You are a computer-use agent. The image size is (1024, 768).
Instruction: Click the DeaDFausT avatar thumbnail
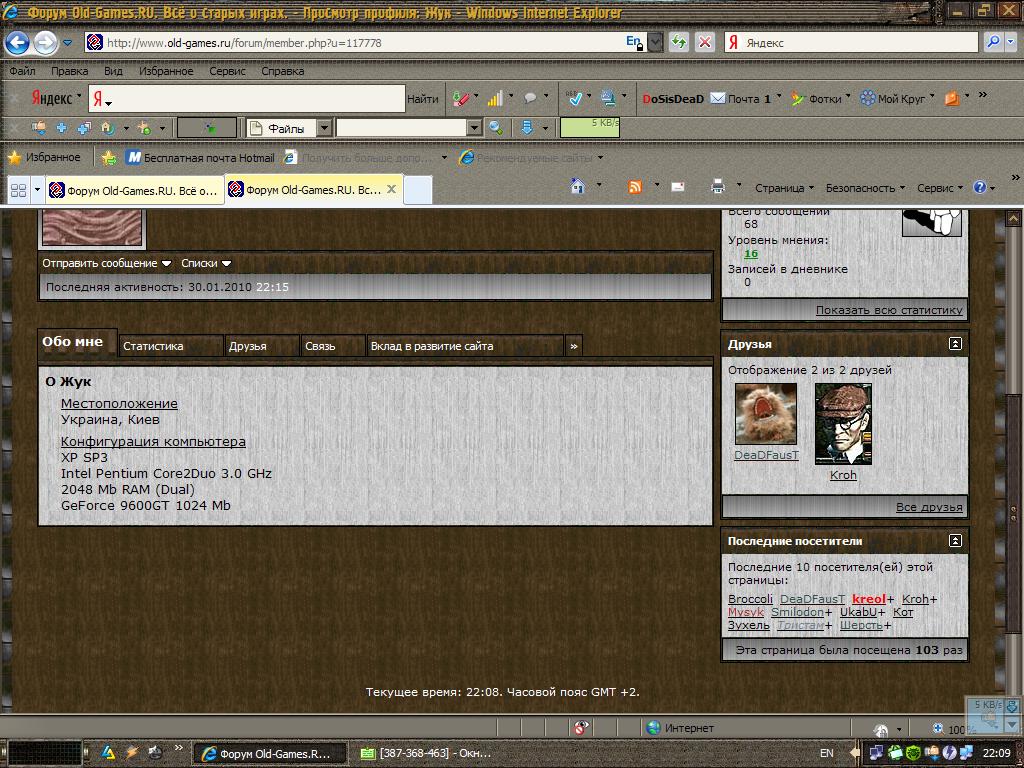coord(765,414)
